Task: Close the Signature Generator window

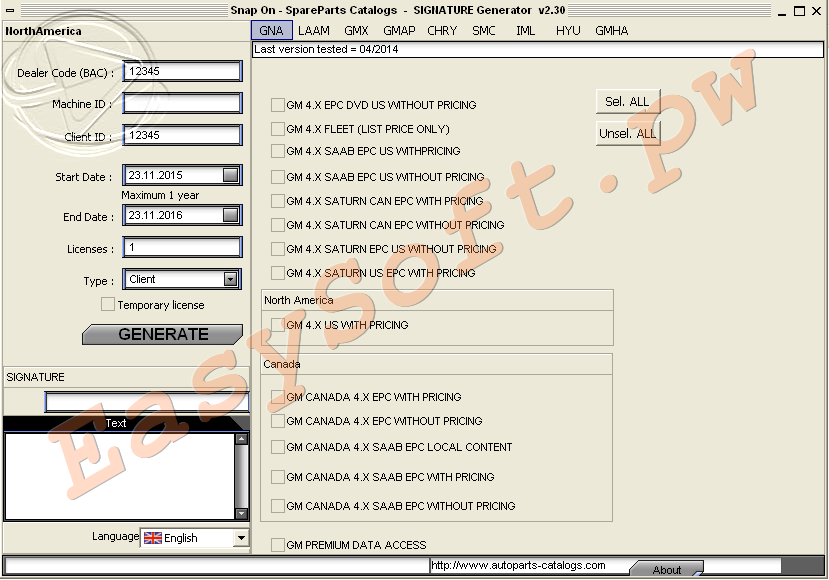Action: [816, 11]
